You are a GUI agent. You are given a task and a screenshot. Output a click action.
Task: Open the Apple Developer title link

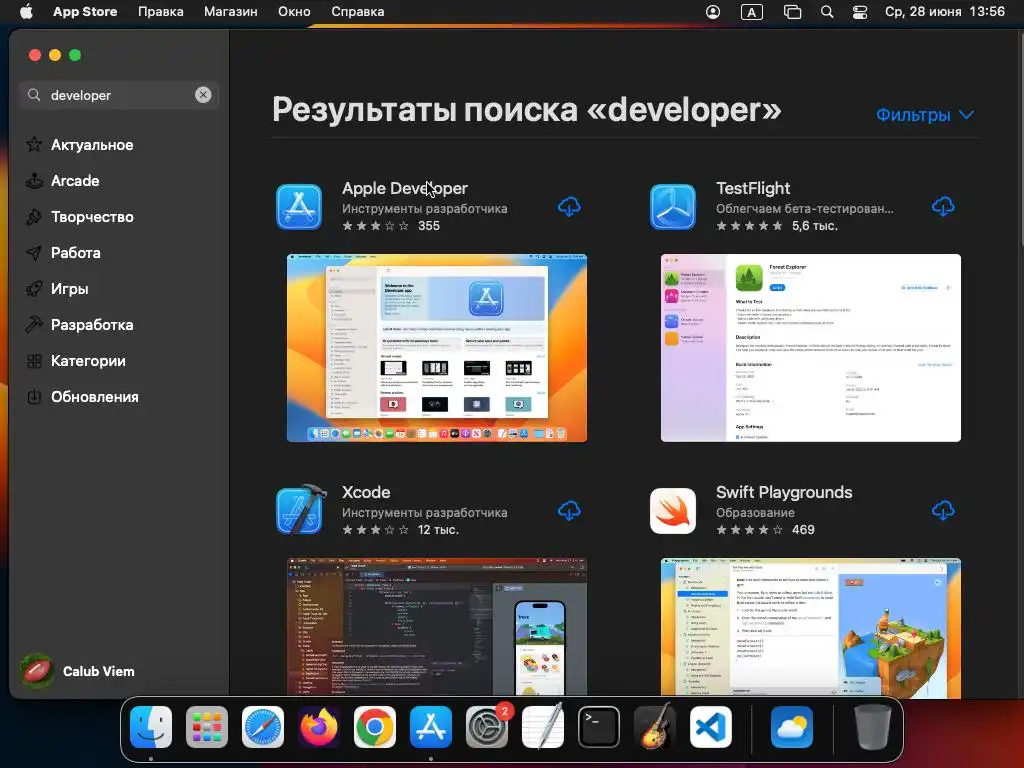[x=405, y=188]
